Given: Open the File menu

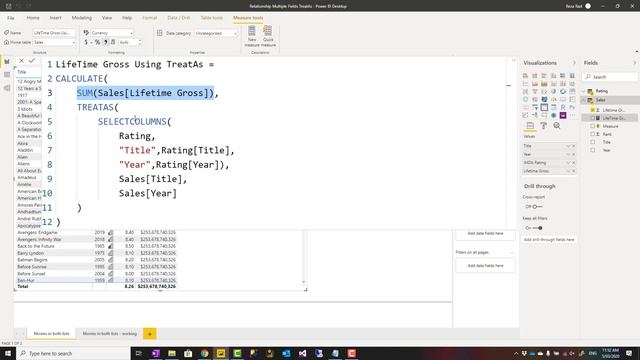Looking at the screenshot, I should click(11, 18).
